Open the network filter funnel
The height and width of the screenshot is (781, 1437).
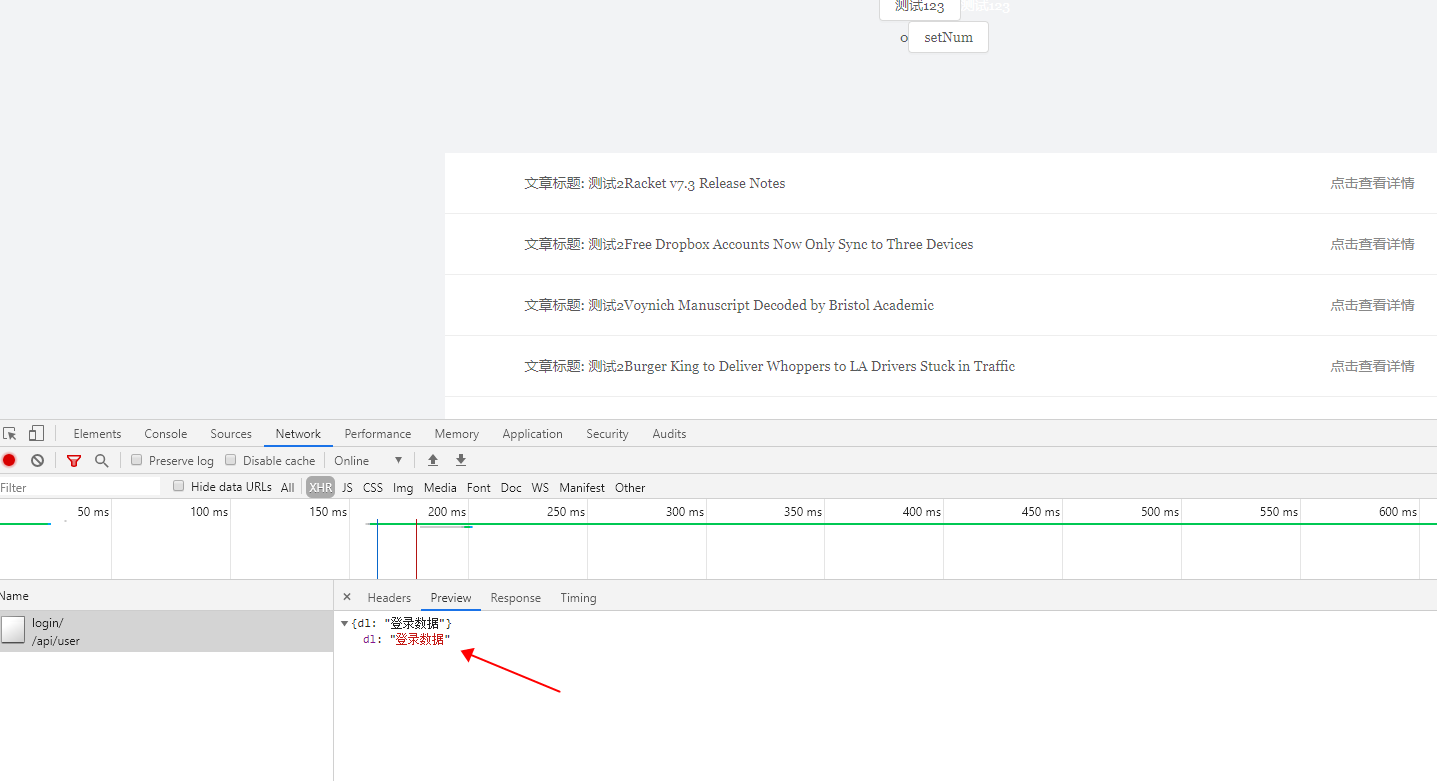74,460
